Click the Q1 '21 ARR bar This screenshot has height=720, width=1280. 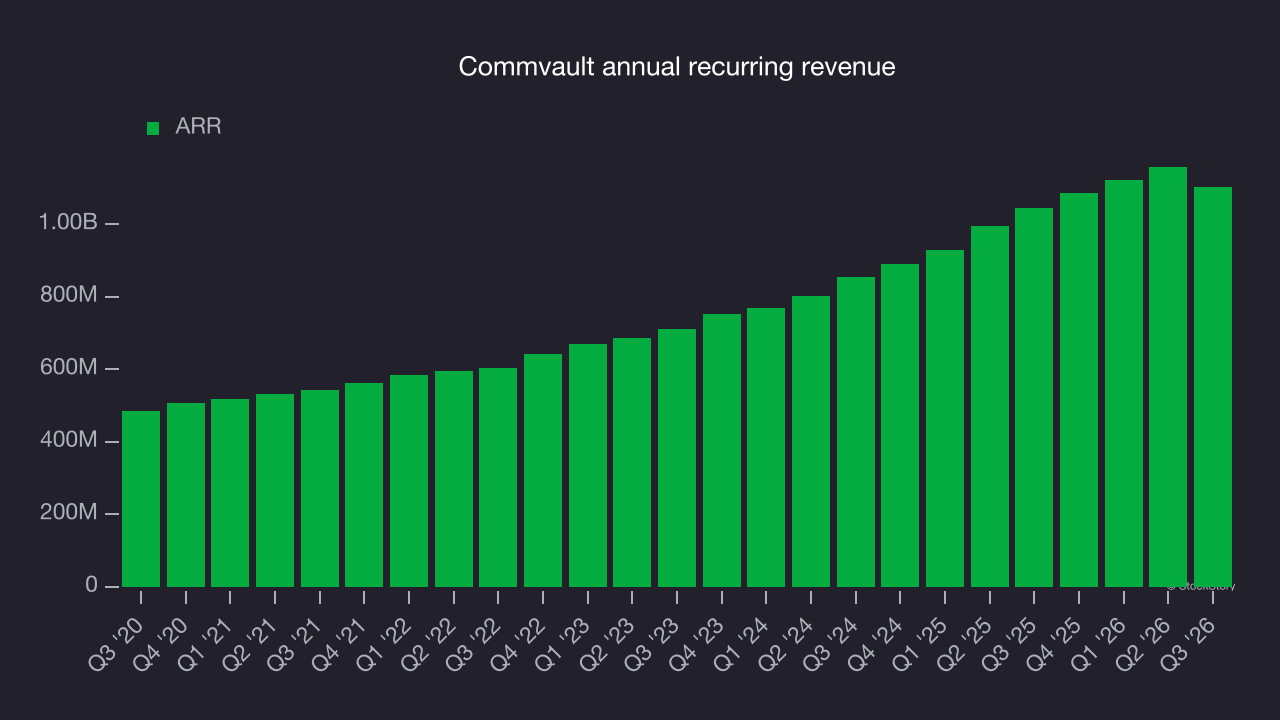click(230, 493)
